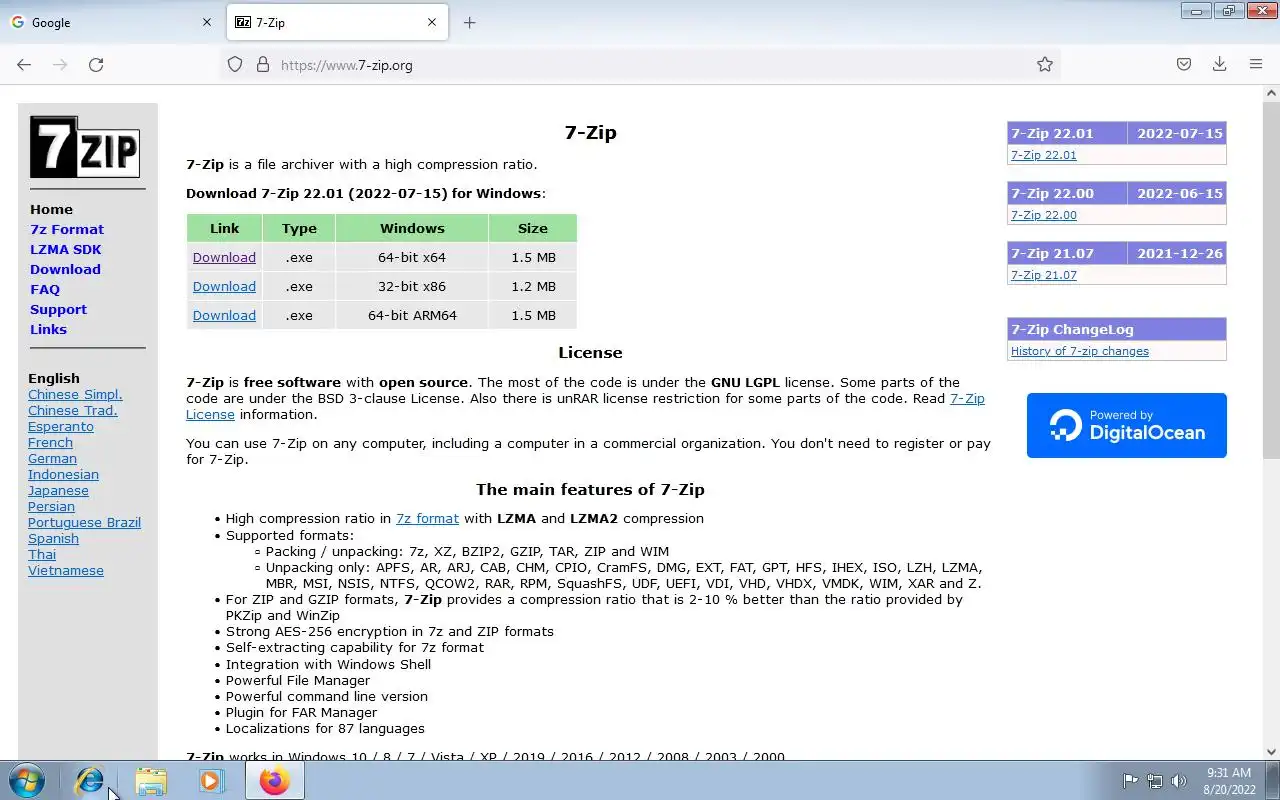Open the clock showing 9:31 AM
The image size is (1280, 800).
[1229, 780]
